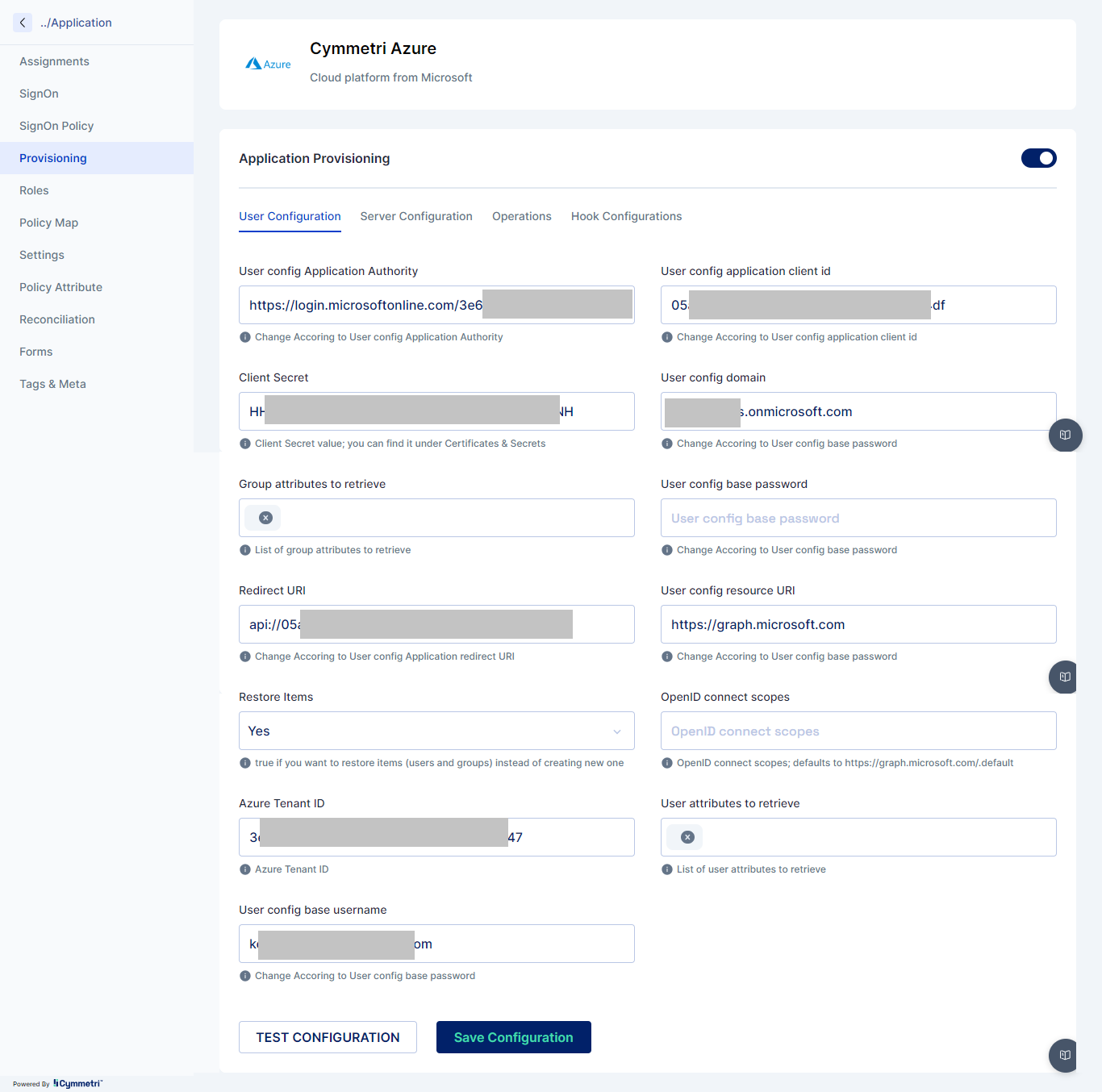Screen dimensions: 1102x1092
Task: Open the help book icon near resource URI
Action: [1065, 677]
